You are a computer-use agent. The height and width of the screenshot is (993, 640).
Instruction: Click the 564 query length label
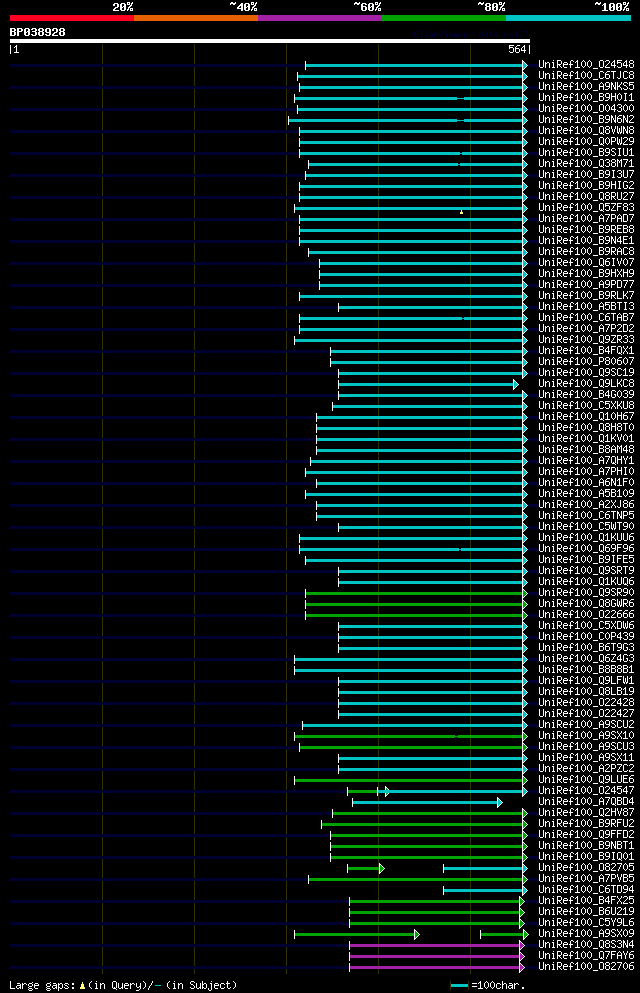[517, 49]
